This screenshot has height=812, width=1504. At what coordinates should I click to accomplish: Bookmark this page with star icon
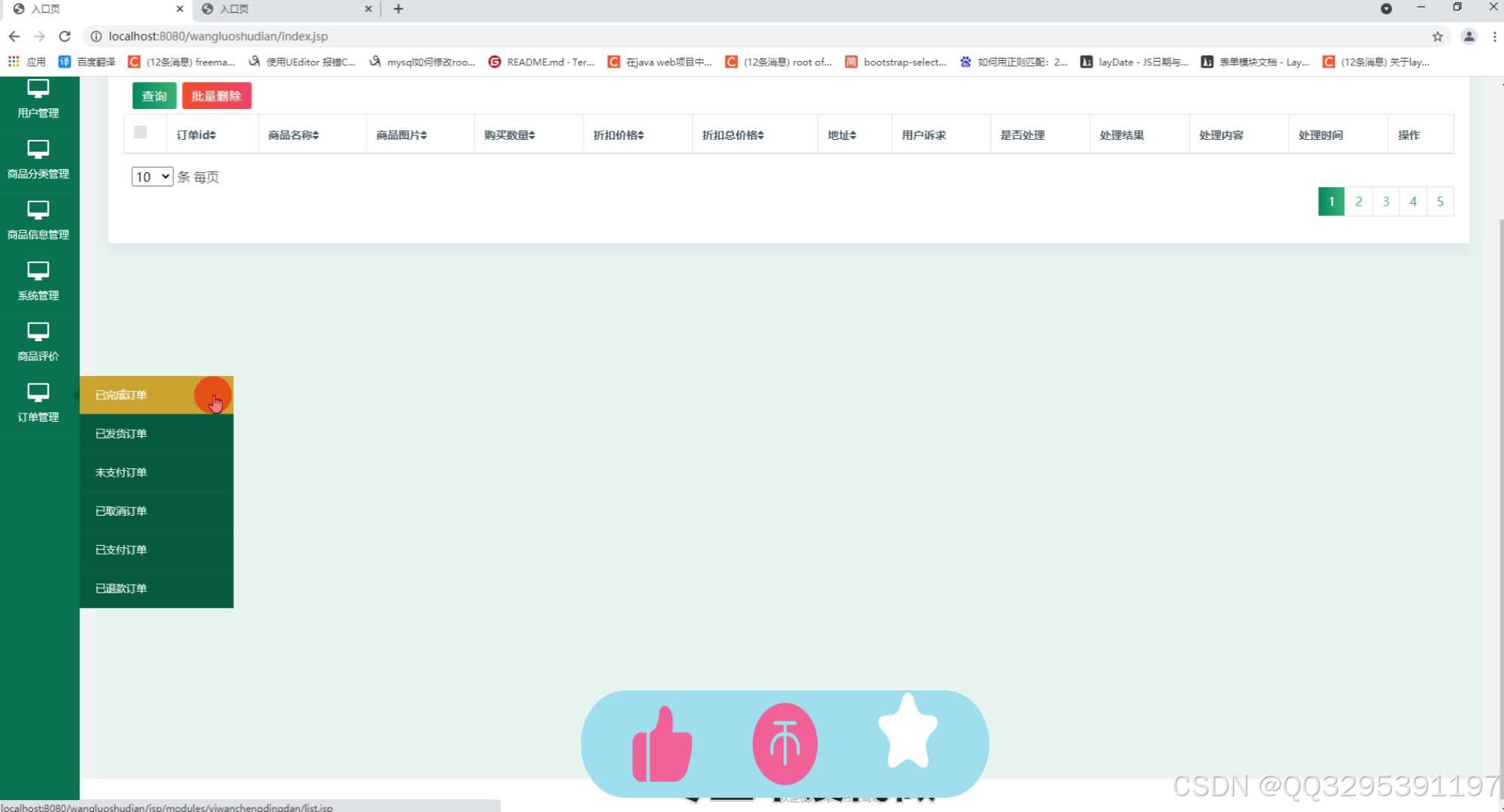pyautogui.click(x=1437, y=36)
